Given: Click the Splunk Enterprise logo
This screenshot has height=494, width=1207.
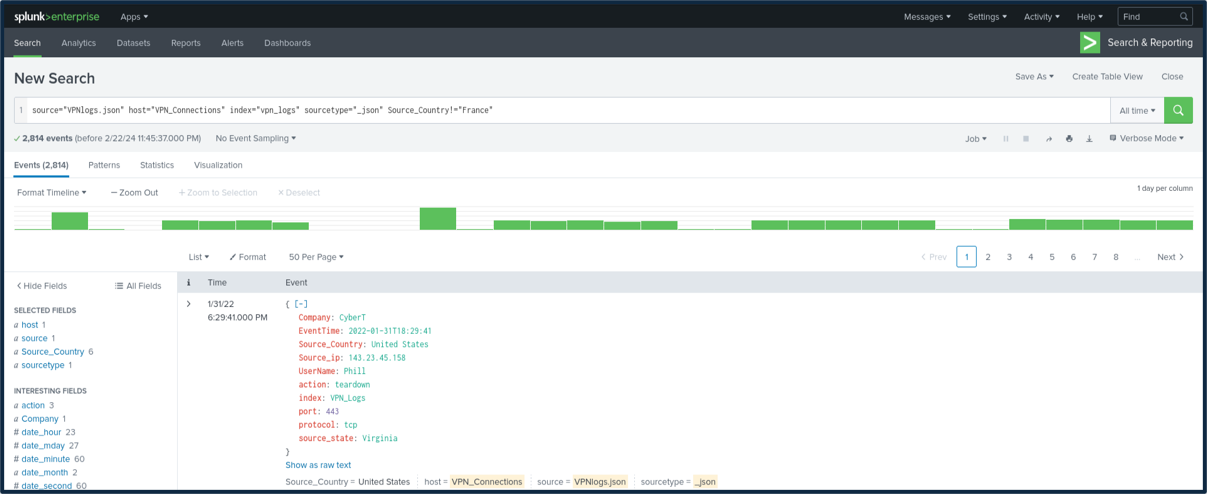Looking at the screenshot, I should [56, 17].
